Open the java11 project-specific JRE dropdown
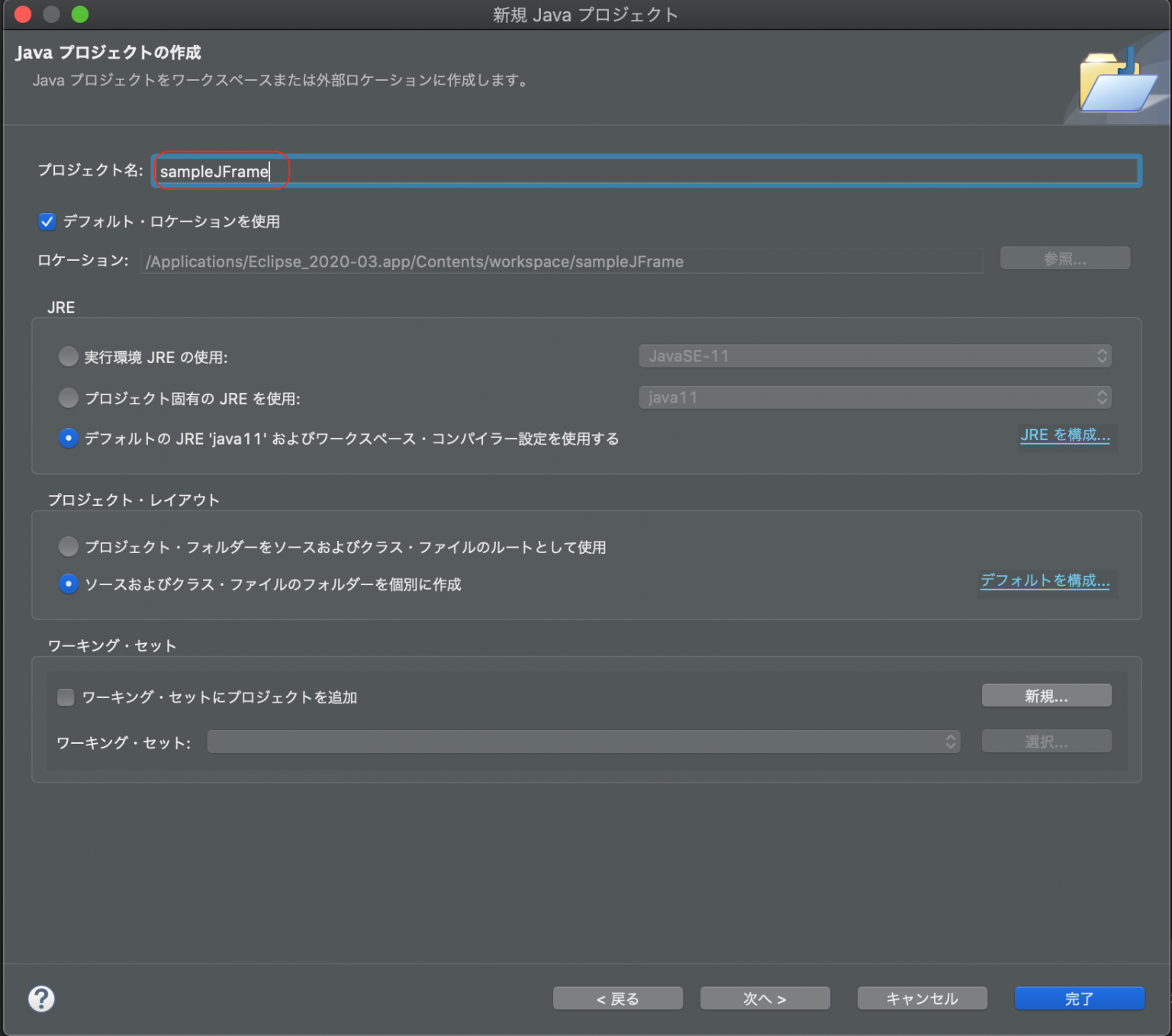 coord(874,397)
